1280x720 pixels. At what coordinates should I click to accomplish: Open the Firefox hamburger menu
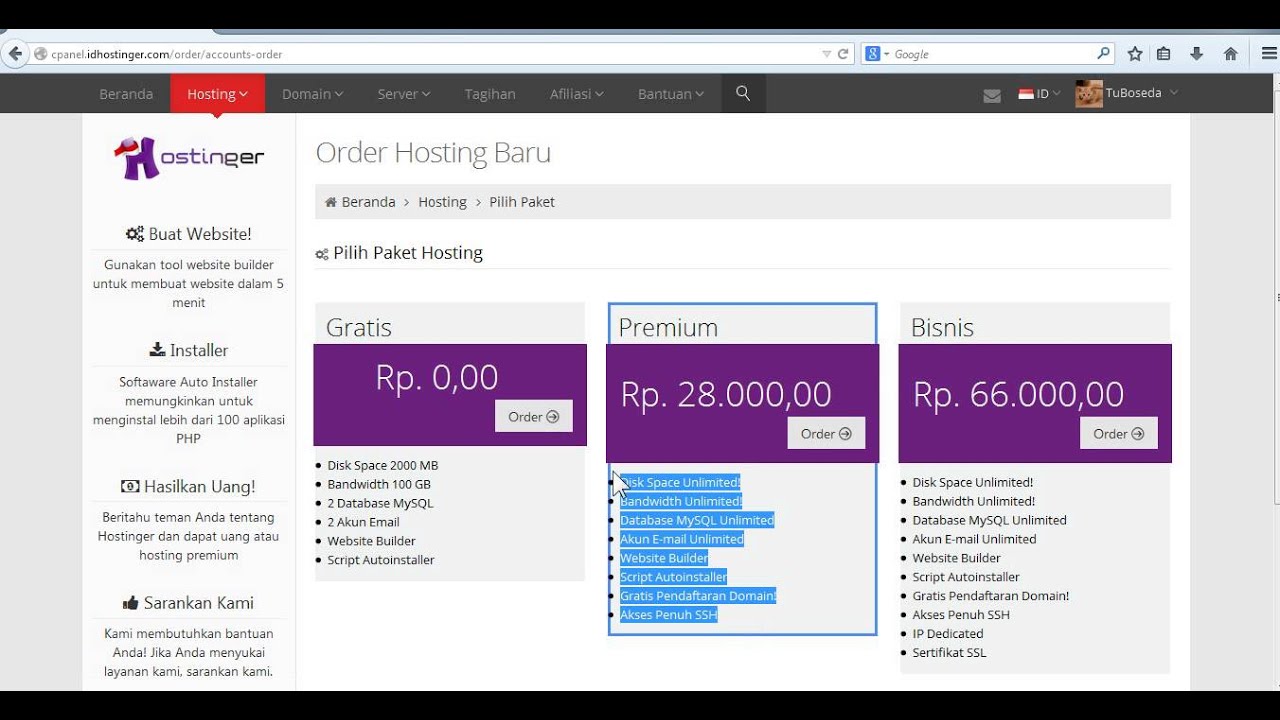1269,54
